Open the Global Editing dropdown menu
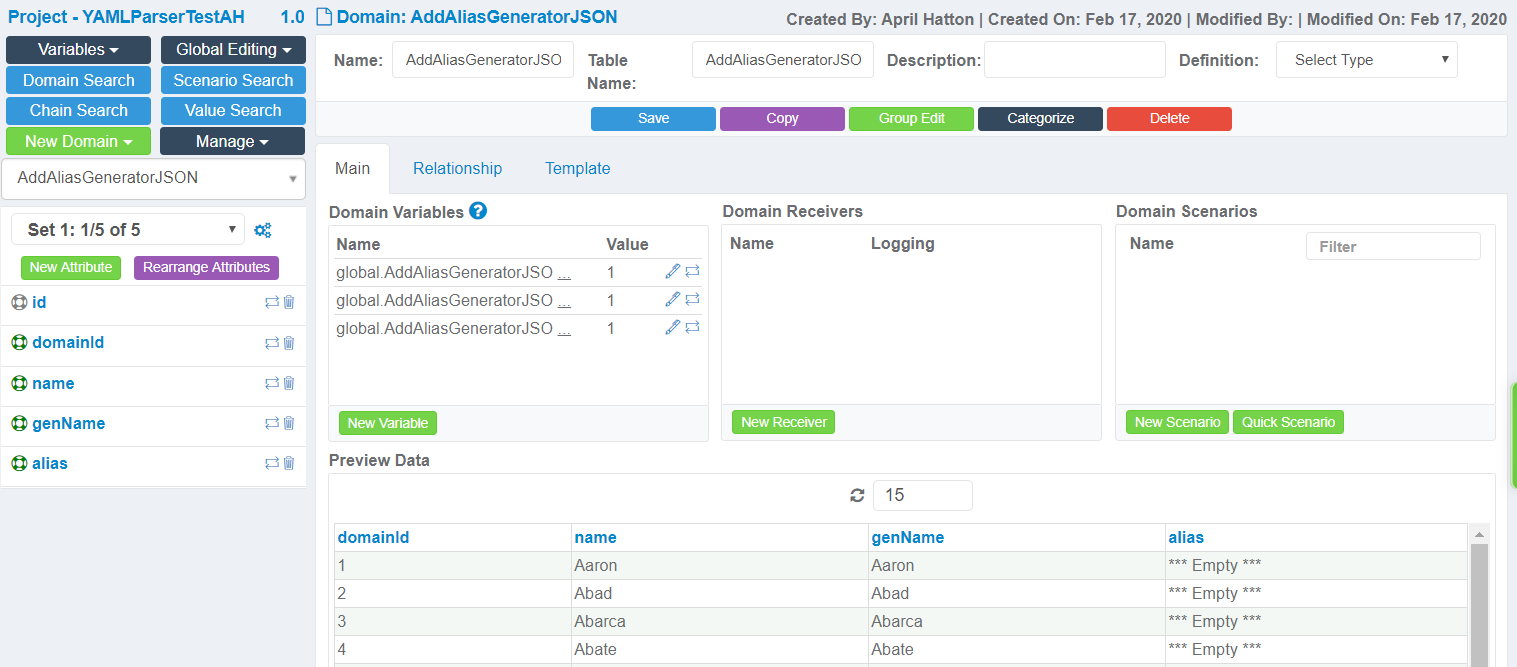Image resolution: width=1517 pixels, height=667 pixels. [233, 50]
